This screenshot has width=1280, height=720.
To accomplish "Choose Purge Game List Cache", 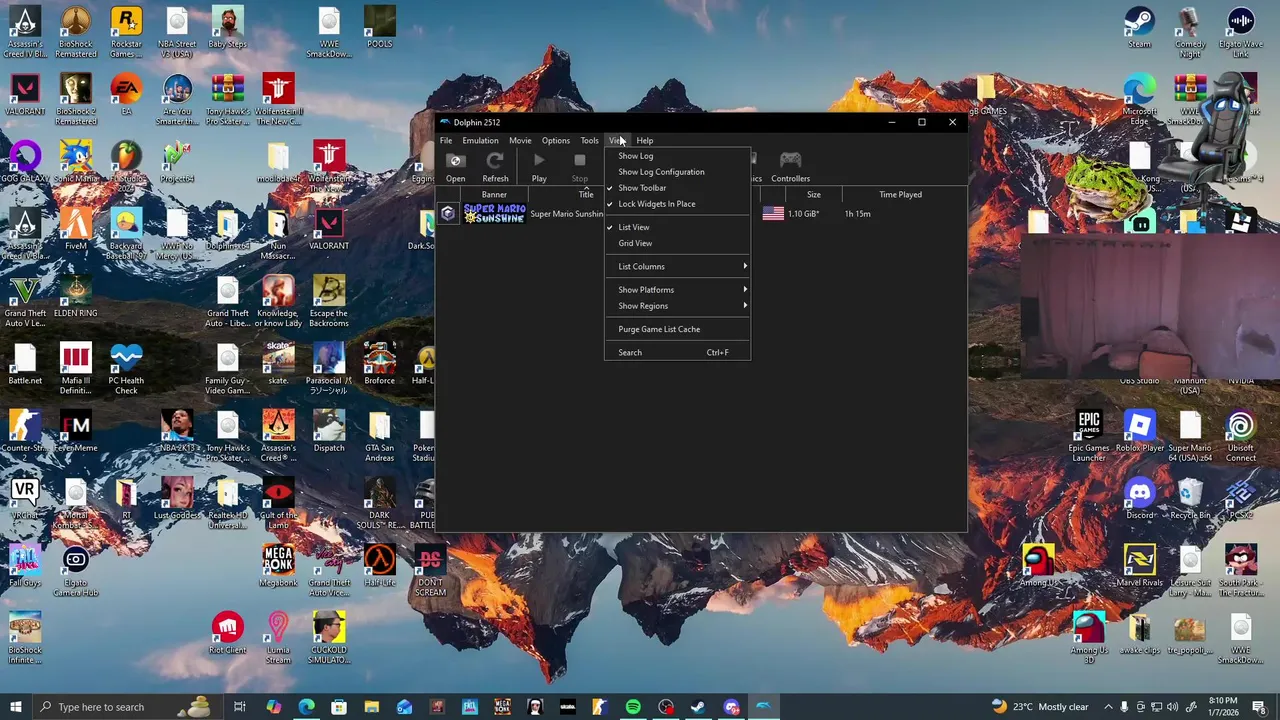I will coord(677,329).
